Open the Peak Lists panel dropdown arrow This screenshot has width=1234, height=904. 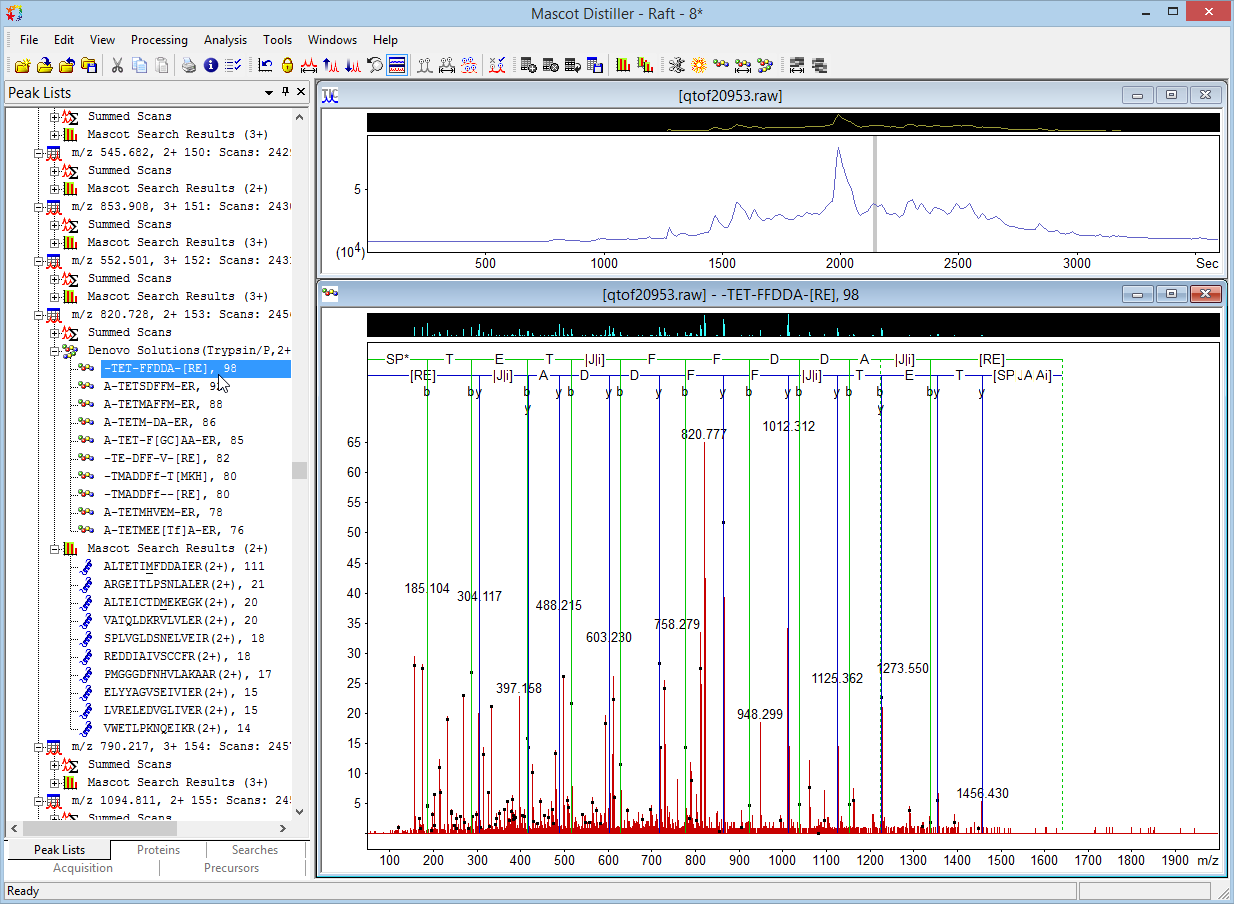click(269, 92)
